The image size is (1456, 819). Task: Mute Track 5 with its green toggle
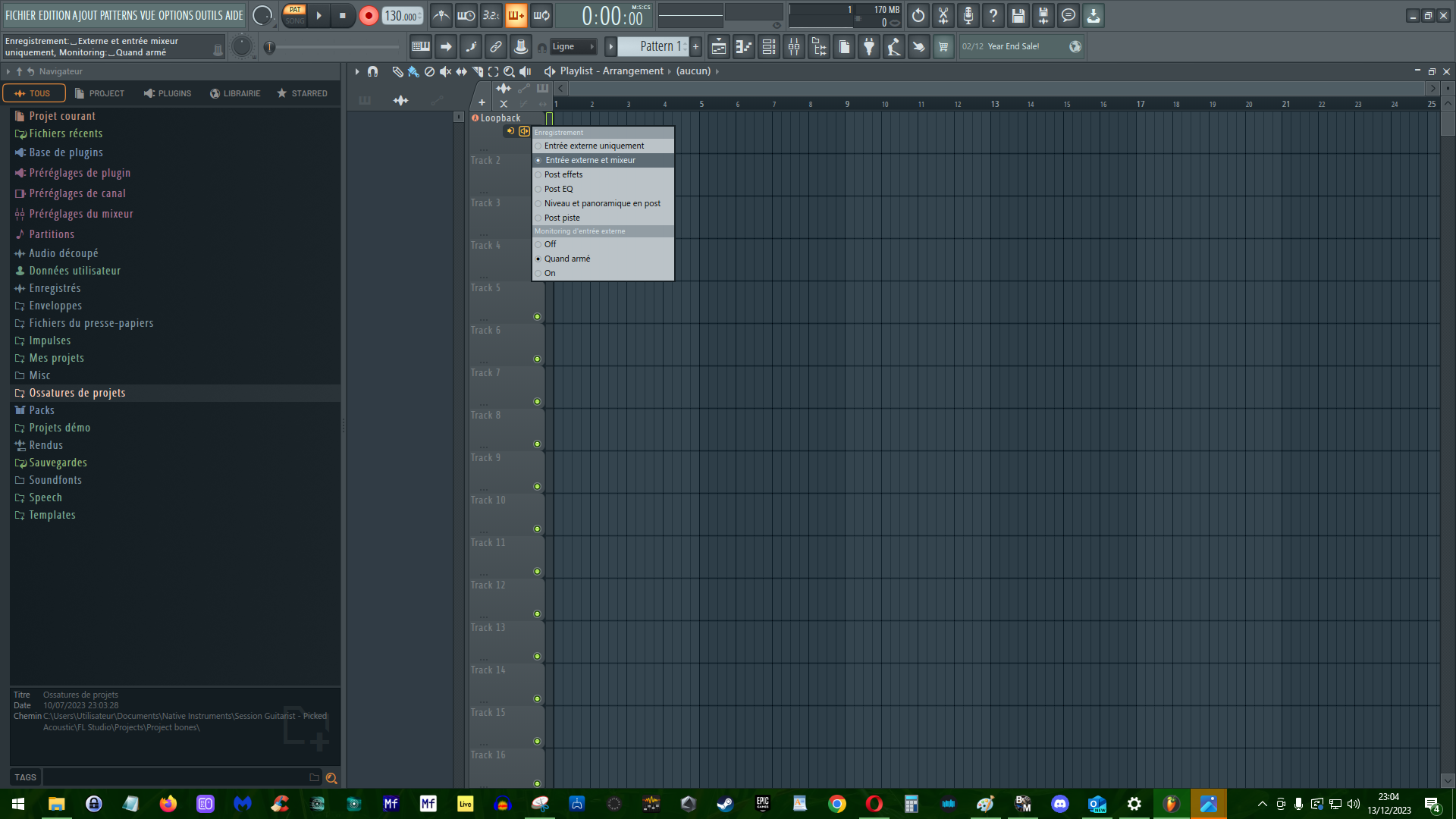tap(537, 317)
